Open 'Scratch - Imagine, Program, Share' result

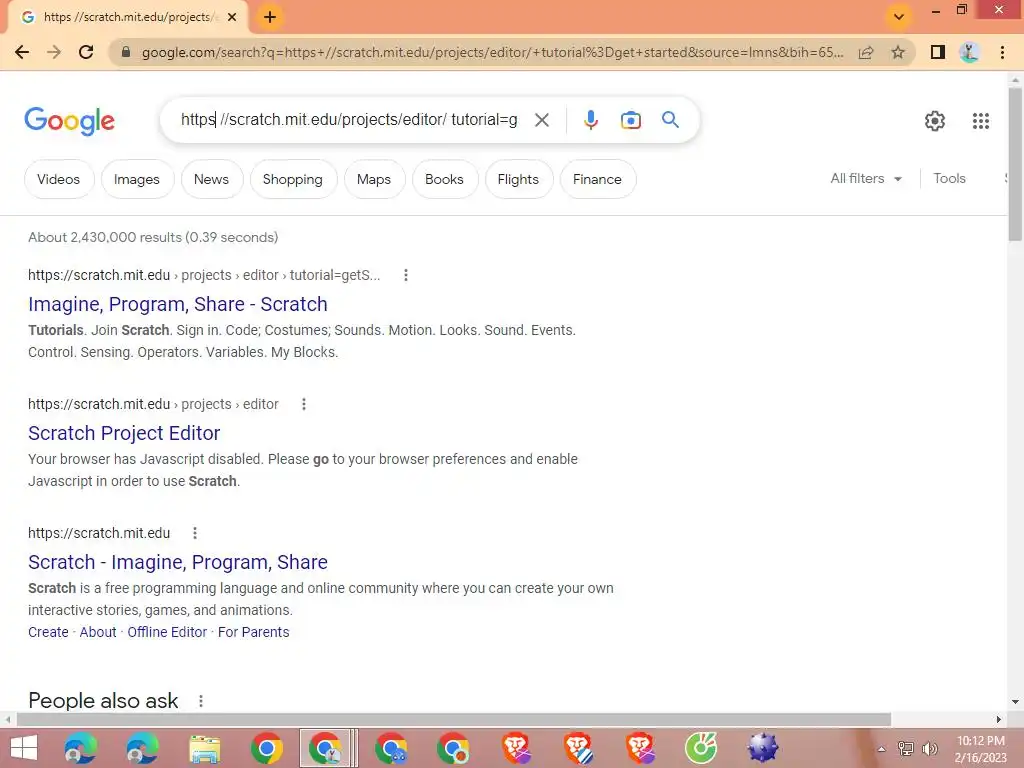[178, 562]
